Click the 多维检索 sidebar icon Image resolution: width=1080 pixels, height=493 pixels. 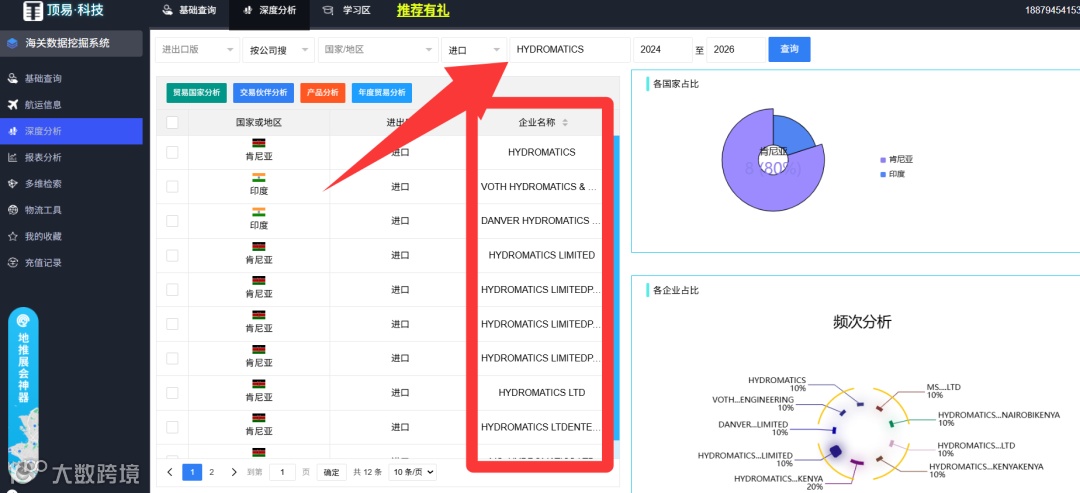(x=12, y=184)
